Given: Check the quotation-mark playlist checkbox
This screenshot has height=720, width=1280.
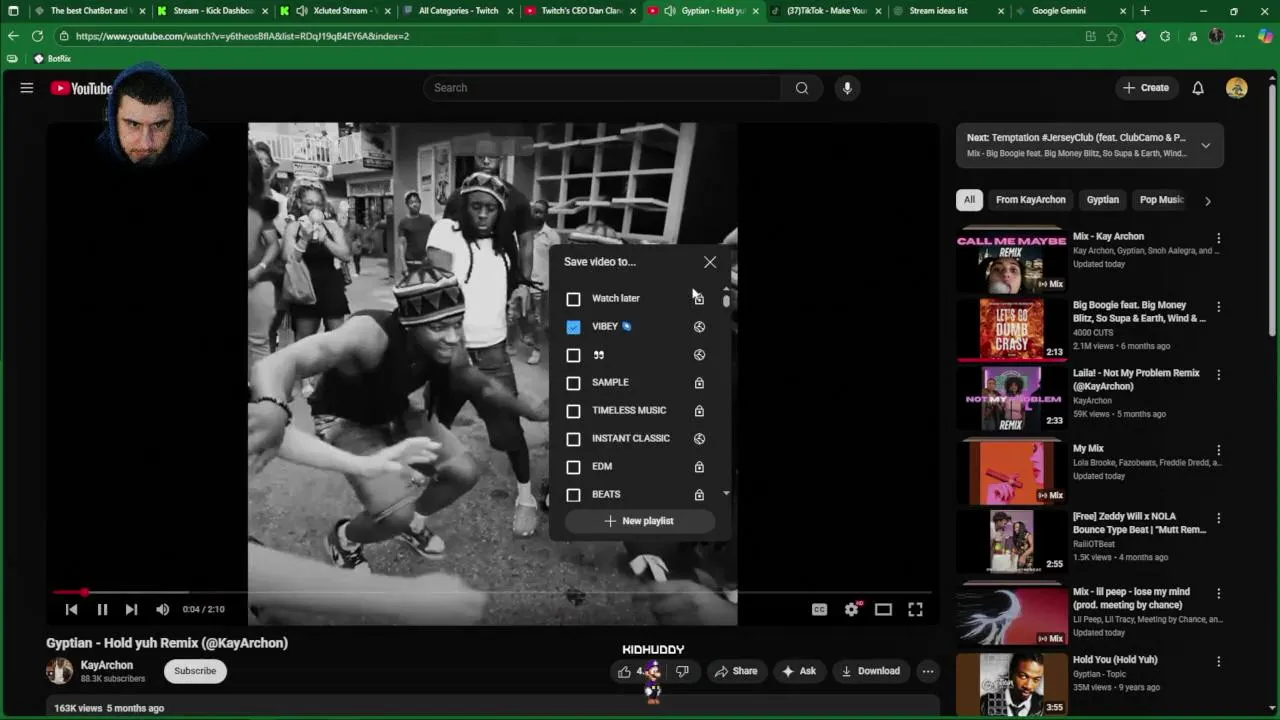Looking at the screenshot, I should pos(573,355).
